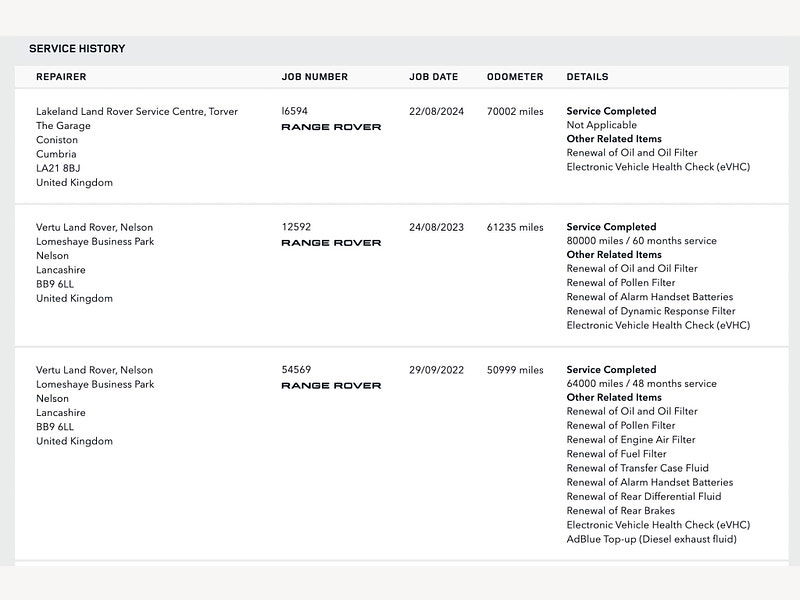Viewport: 800px width, 600px height.
Task: Select the ODOMETER column header
Action: pyautogui.click(x=515, y=77)
